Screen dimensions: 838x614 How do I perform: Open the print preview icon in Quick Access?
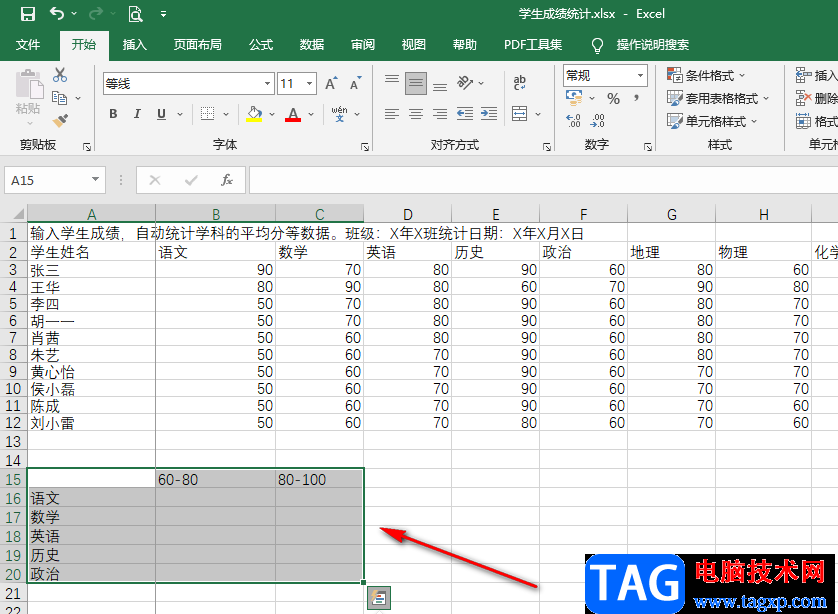click(135, 14)
